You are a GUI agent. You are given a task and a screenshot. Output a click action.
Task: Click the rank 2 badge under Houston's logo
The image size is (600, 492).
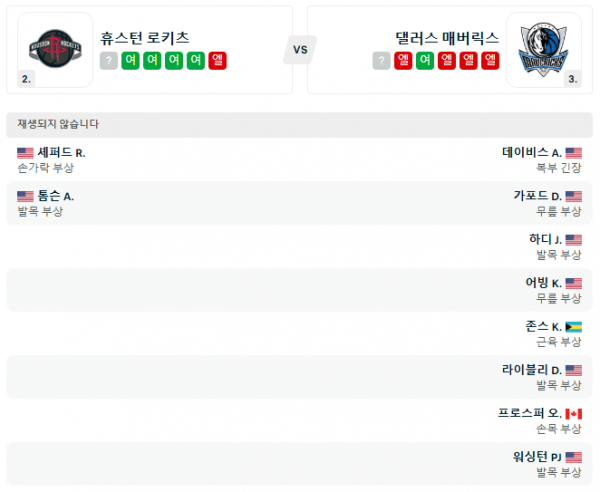pos(26,78)
